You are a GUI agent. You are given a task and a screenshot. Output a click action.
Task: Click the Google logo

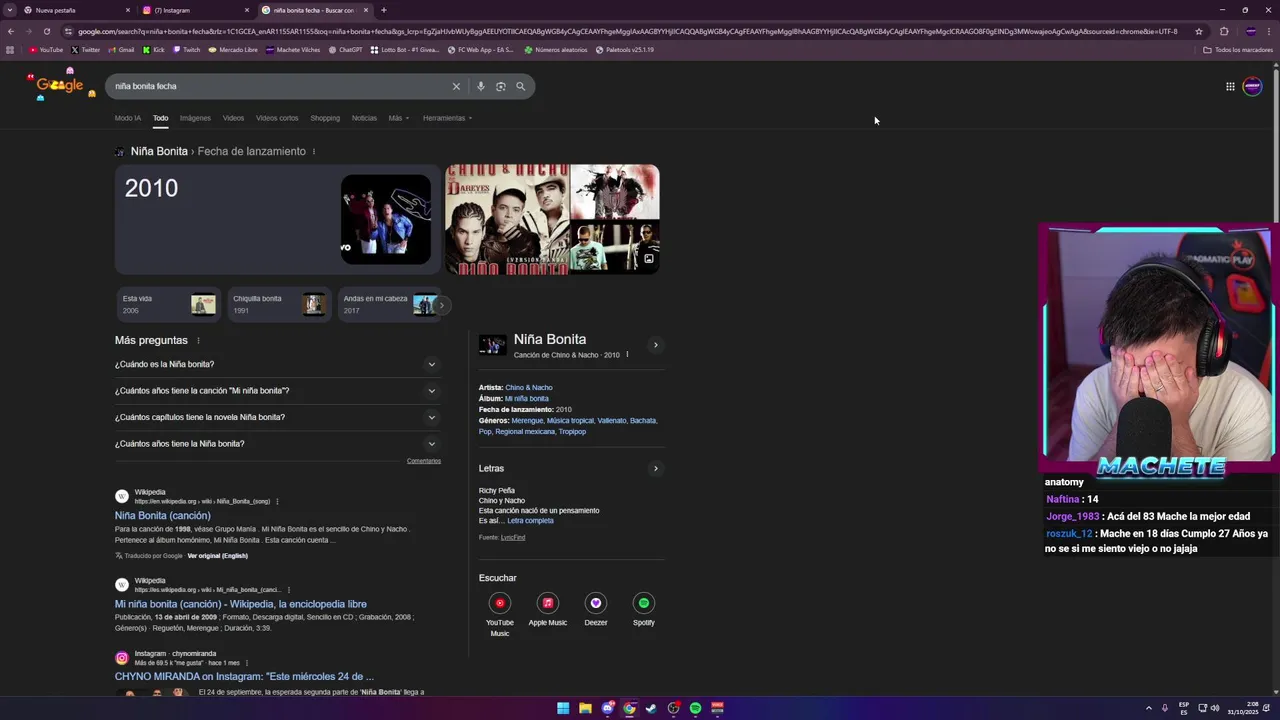[60, 86]
